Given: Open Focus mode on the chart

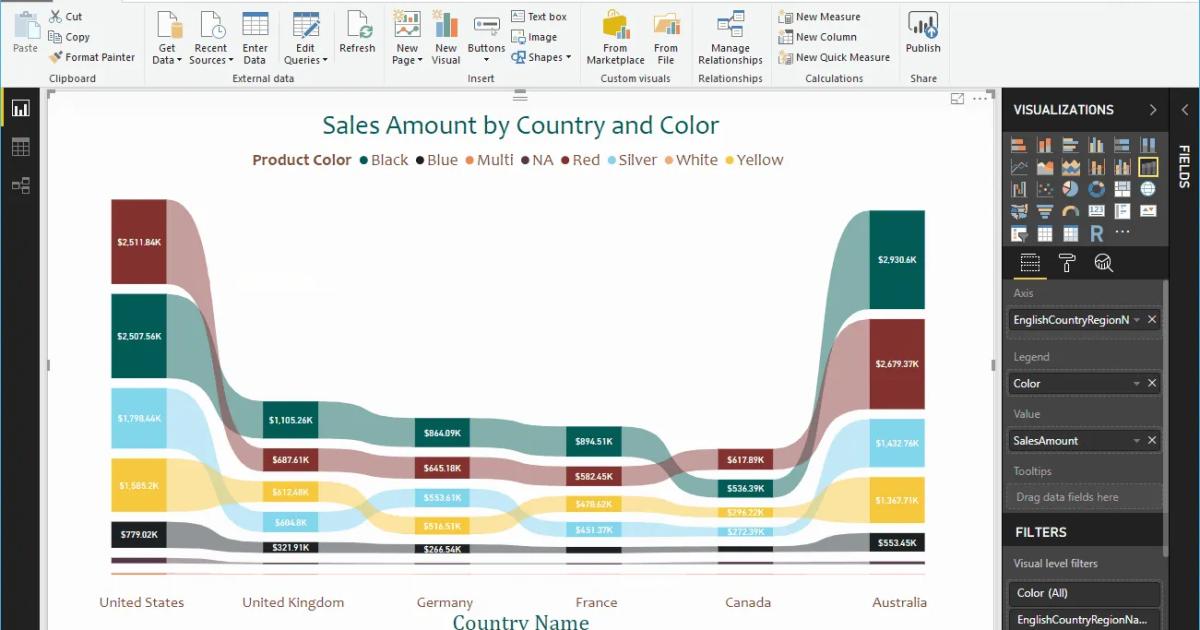Looking at the screenshot, I should 957,98.
